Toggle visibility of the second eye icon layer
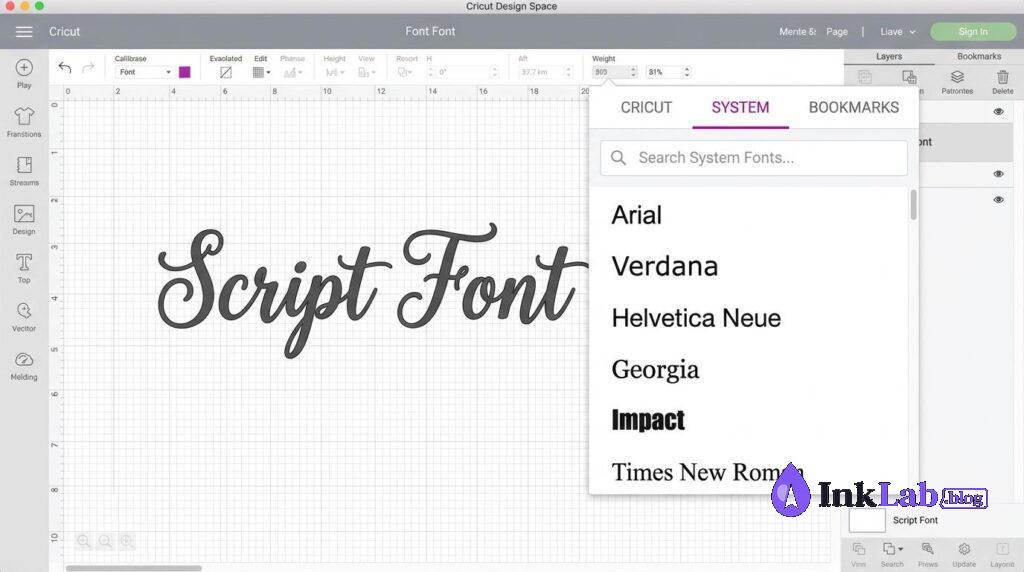 coord(999,174)
